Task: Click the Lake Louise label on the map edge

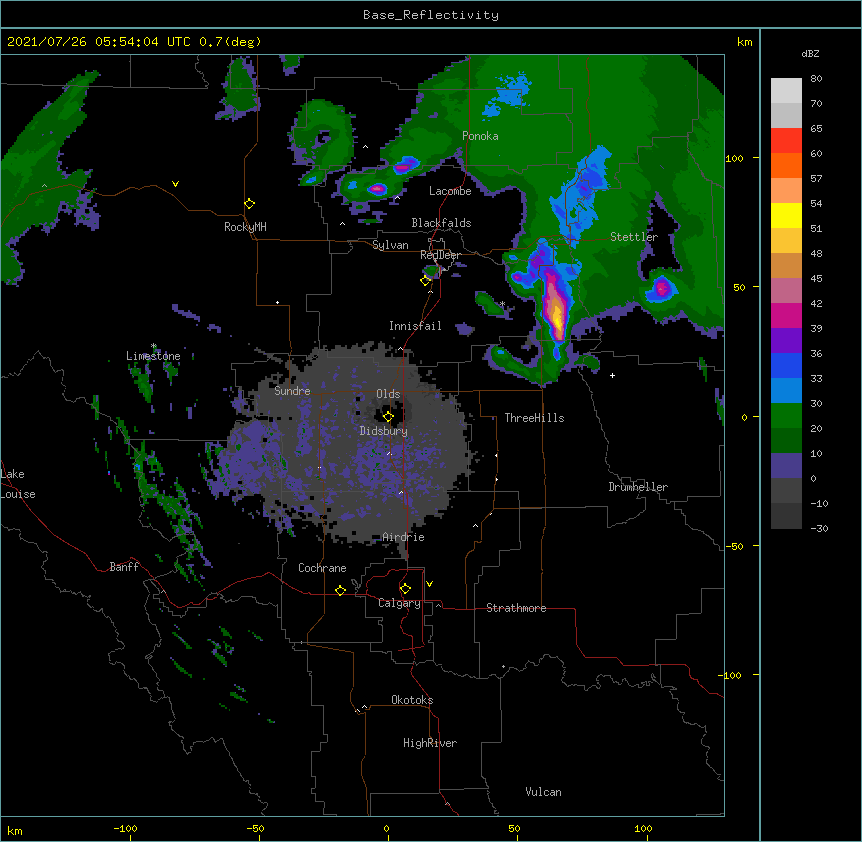Action: click(x=18, y=484)
